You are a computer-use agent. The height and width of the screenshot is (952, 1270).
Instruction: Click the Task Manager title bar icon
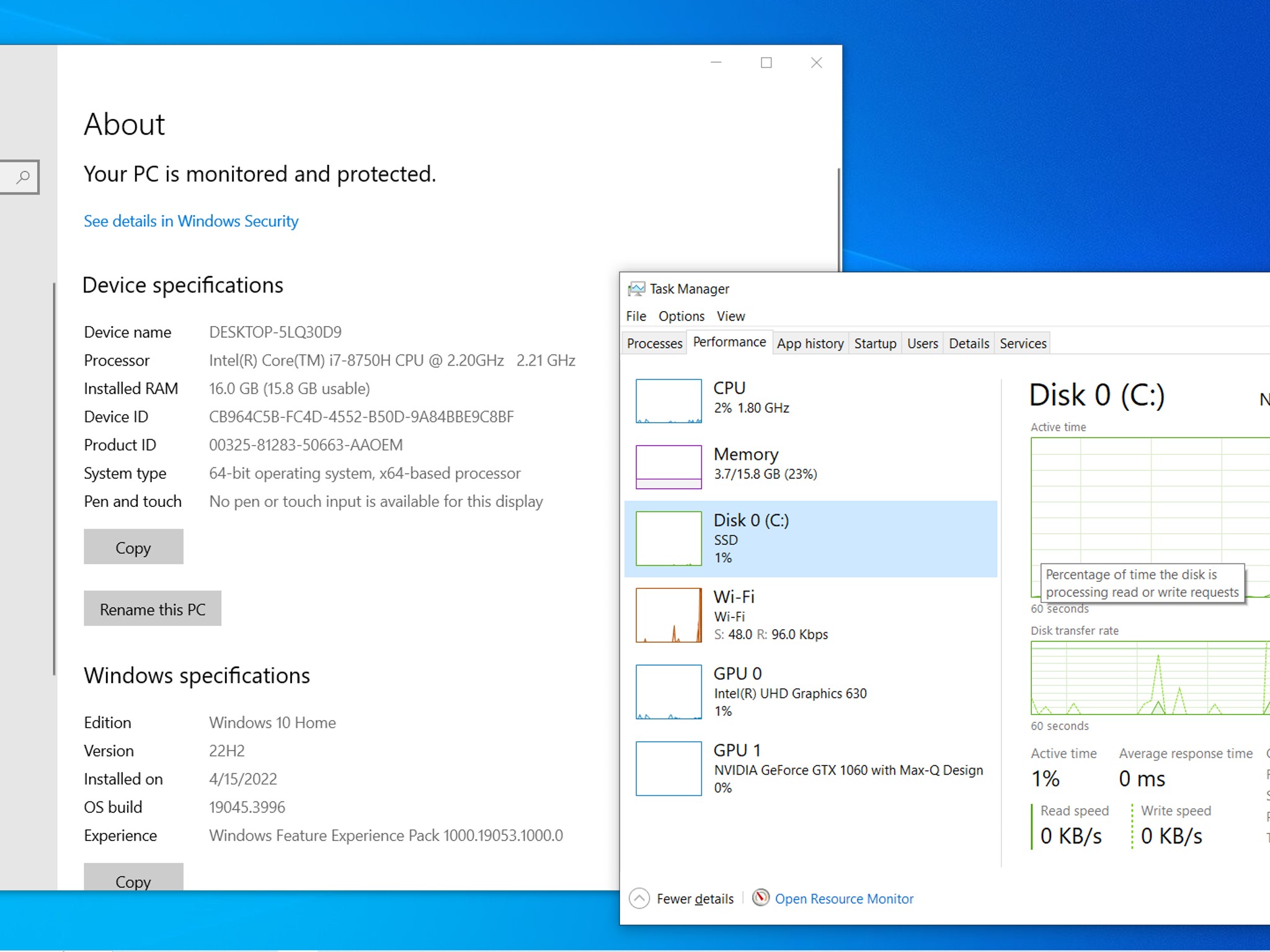636,289
